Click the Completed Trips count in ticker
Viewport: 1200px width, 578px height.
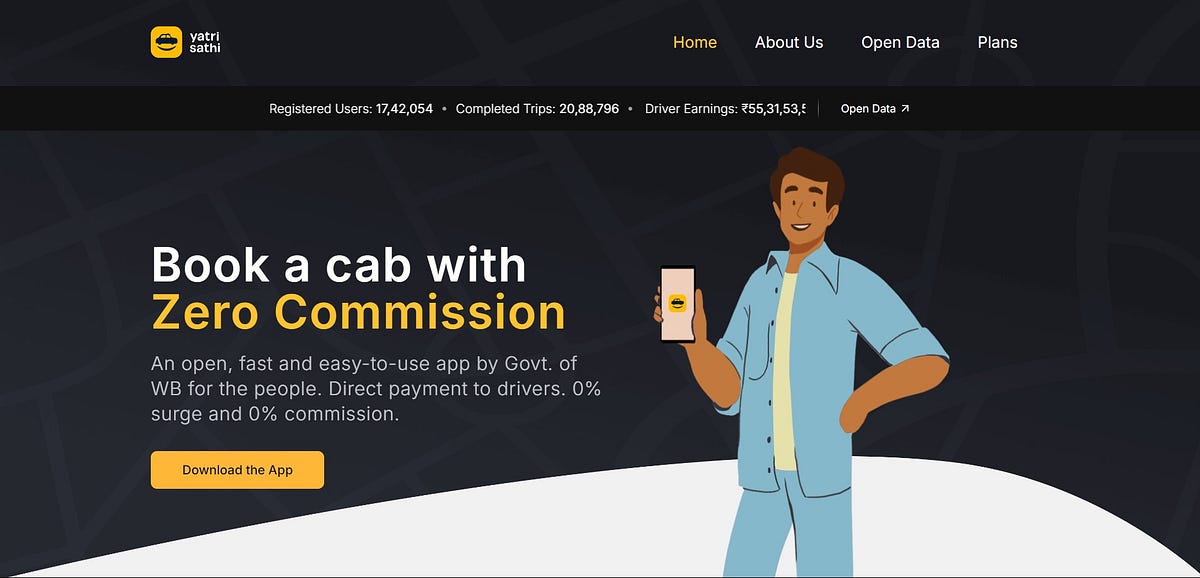coord(537,108)
